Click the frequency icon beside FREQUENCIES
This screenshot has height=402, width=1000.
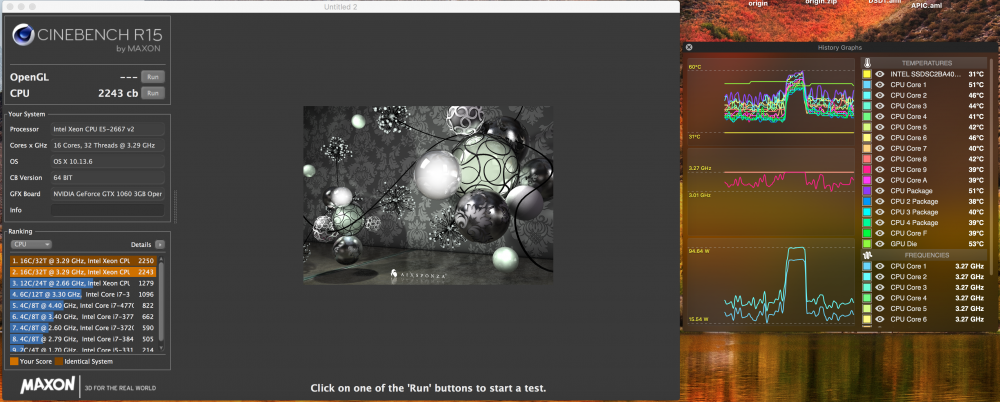click(867, 255)
